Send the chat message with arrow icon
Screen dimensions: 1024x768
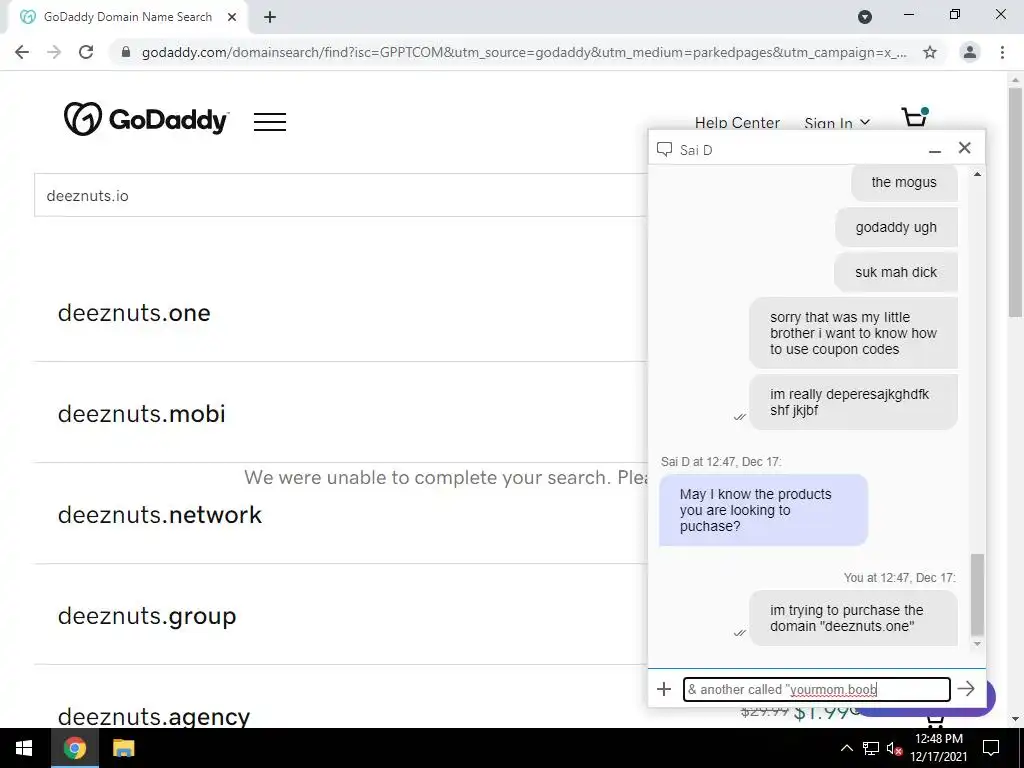[x=966, y=688]
